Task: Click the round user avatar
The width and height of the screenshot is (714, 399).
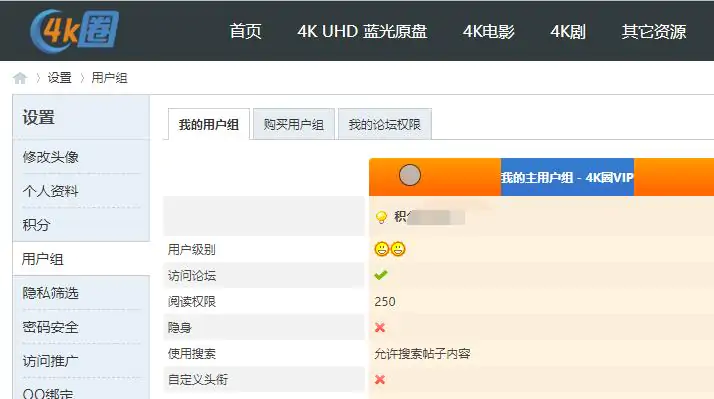Action: (410, 175)
